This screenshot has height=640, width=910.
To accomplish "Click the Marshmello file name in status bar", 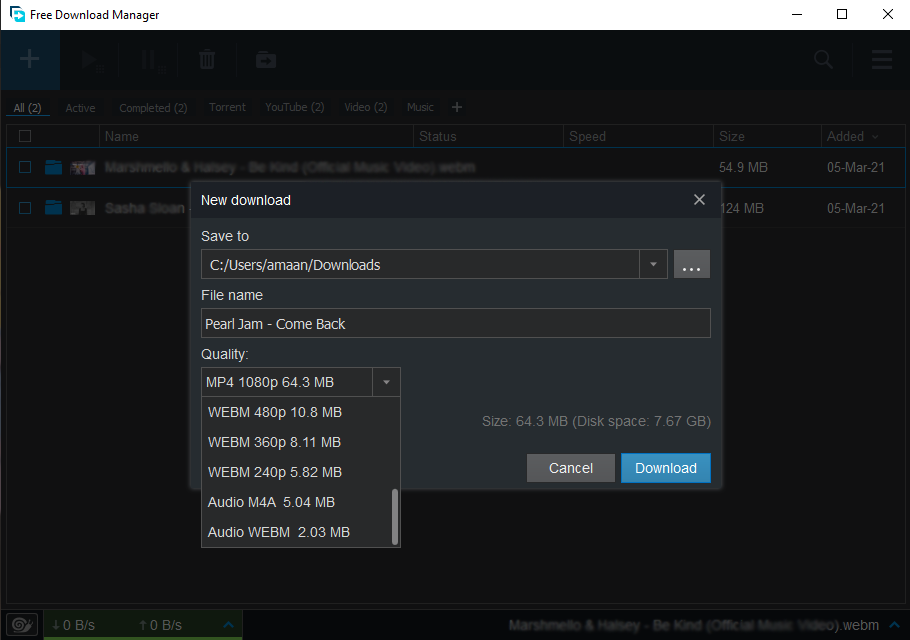I will tap(694, 625).
